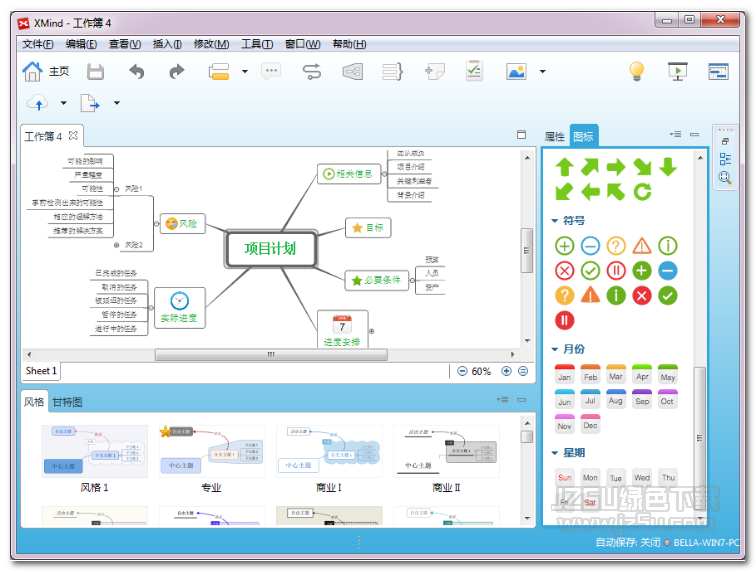Screen dimensions: 756x572
Task: Collapse the 相关信息 topic branch
Action: point(384,174)
